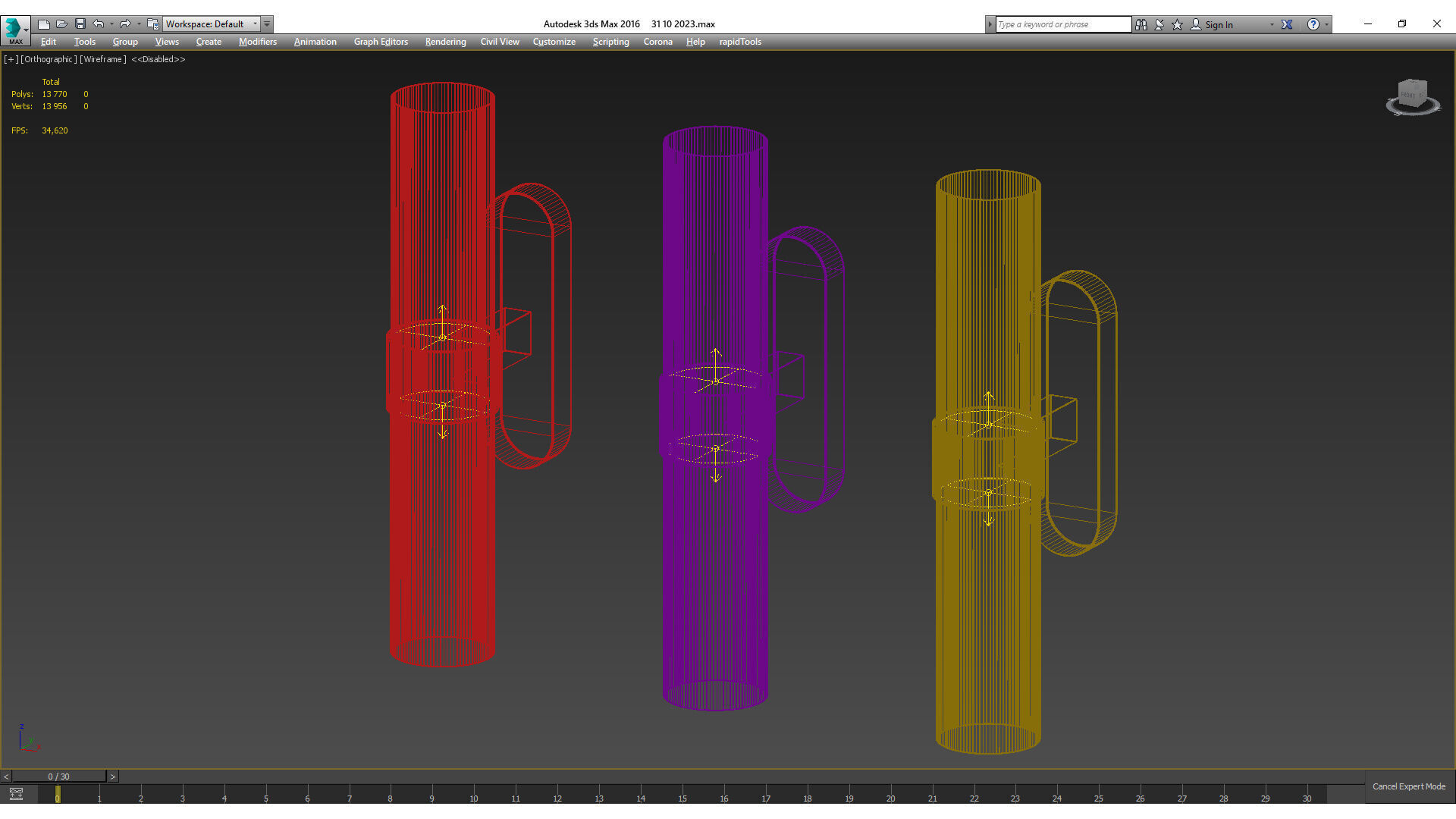
Task: Open the Favorites star icon
Action: (1178, 24)
